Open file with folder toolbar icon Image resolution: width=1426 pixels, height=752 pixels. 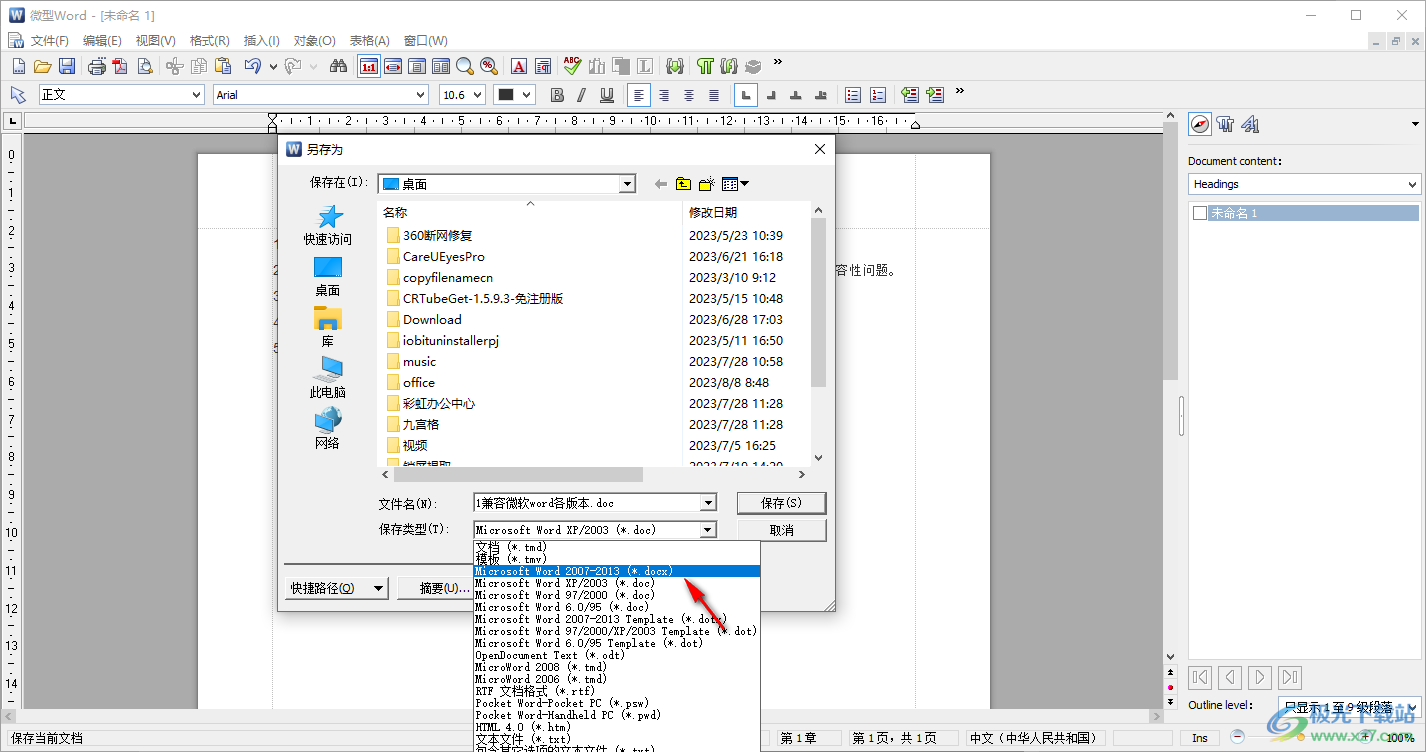(x=42, y=66)
